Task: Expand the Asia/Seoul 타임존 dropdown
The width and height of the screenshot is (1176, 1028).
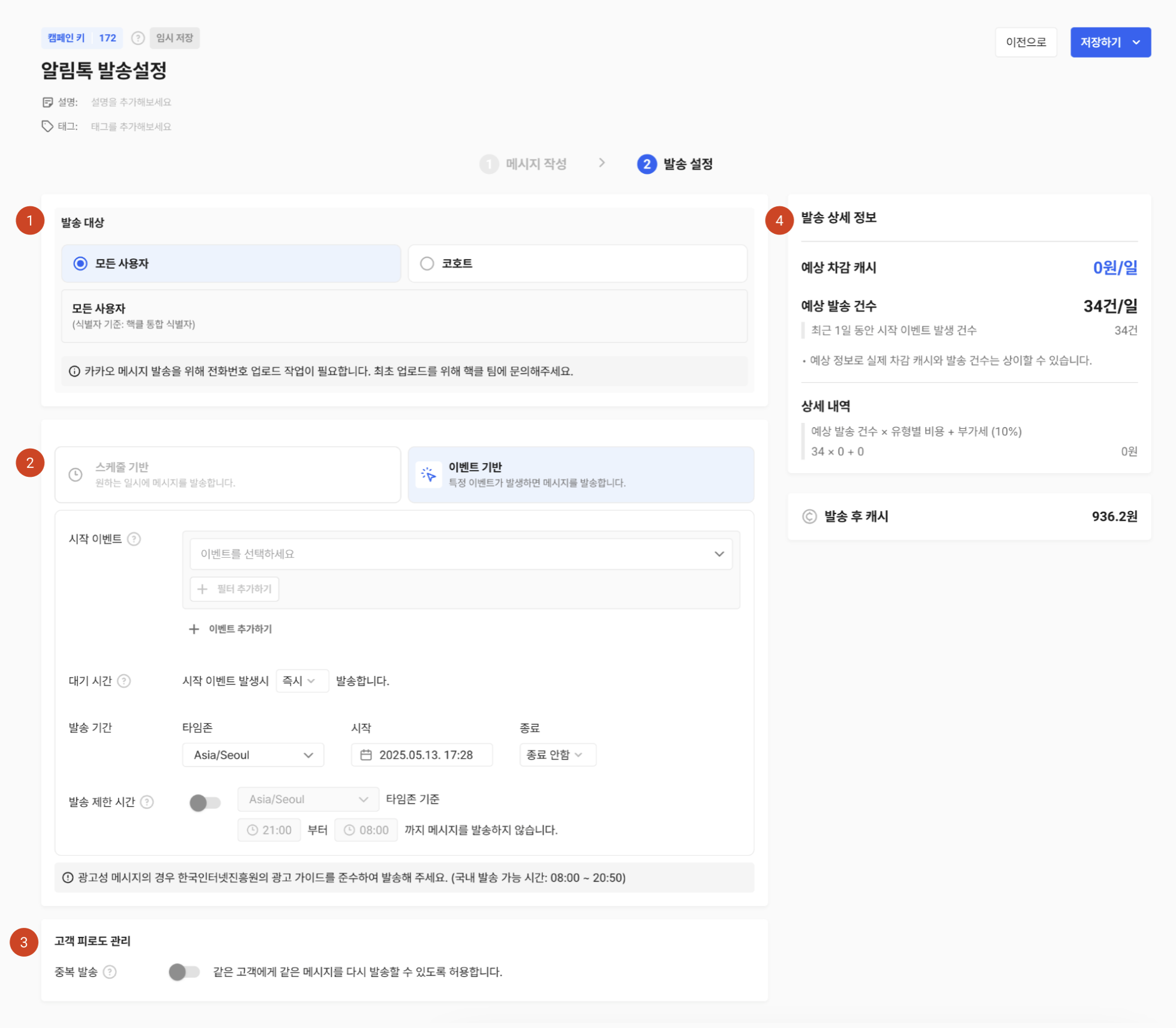Action: (253, 755)
